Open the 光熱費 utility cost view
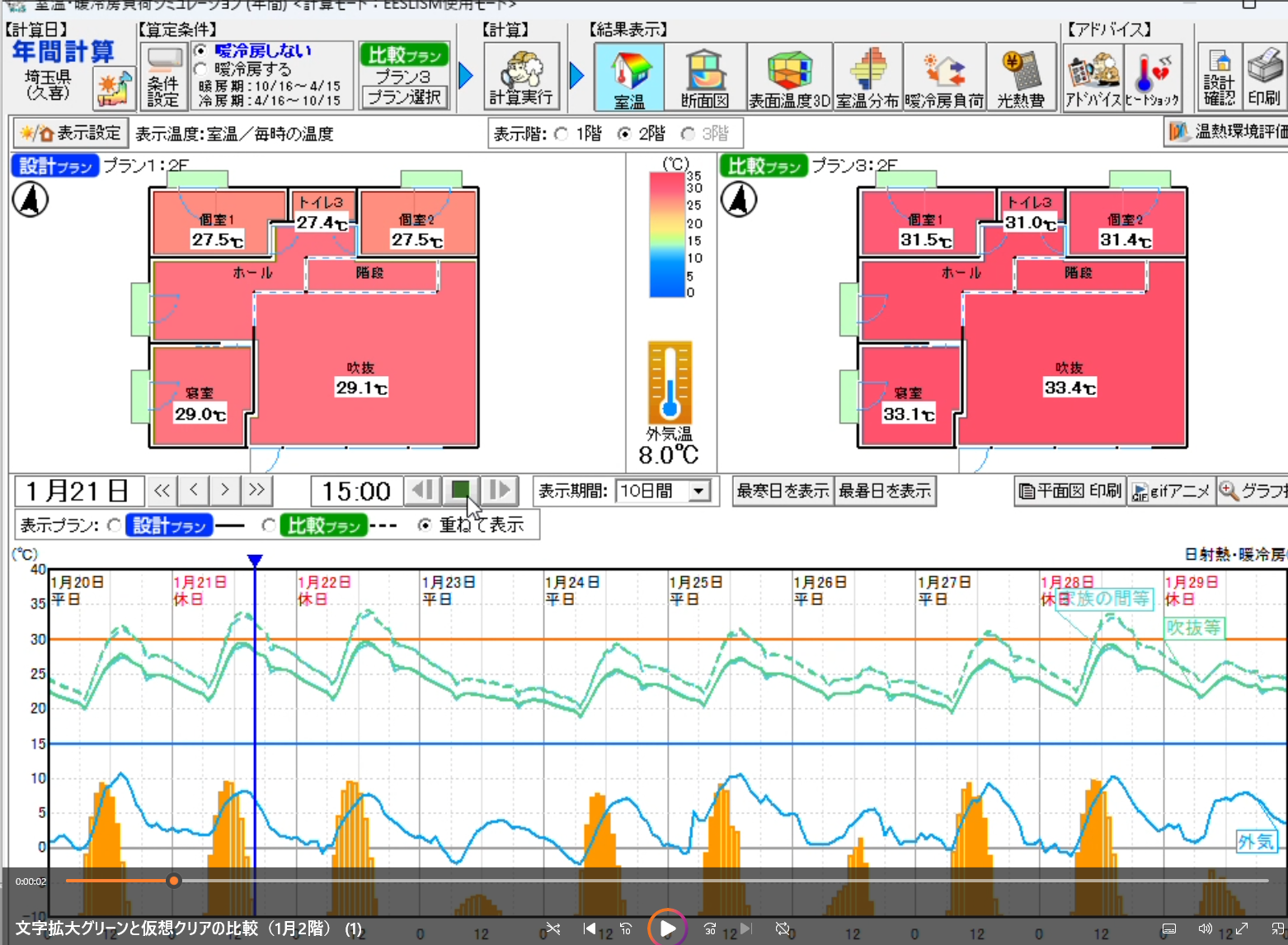The width and height of the screenshot is (1288, 945). pos(1021,78)
